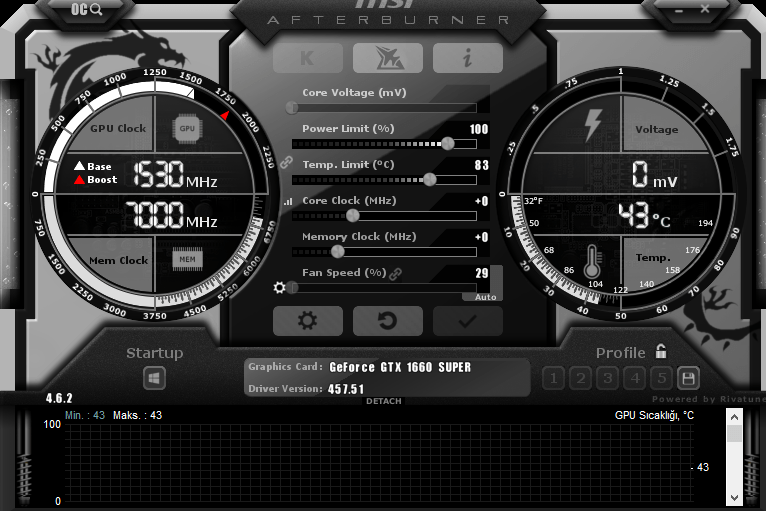
Task: Click the GPU Sıcaklığı, °C graph label
Action: click(654, 415)
